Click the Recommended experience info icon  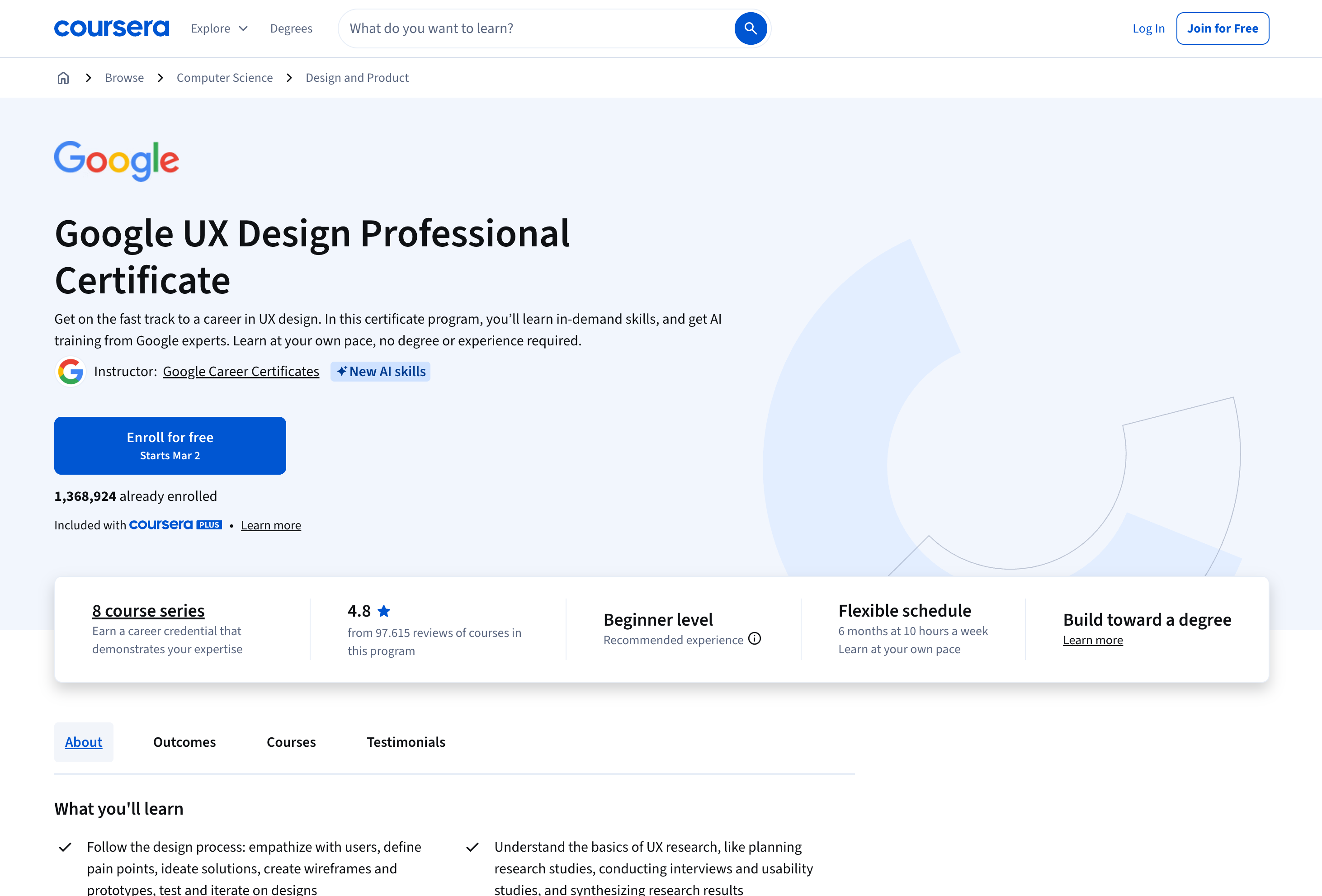pos(754,638)
